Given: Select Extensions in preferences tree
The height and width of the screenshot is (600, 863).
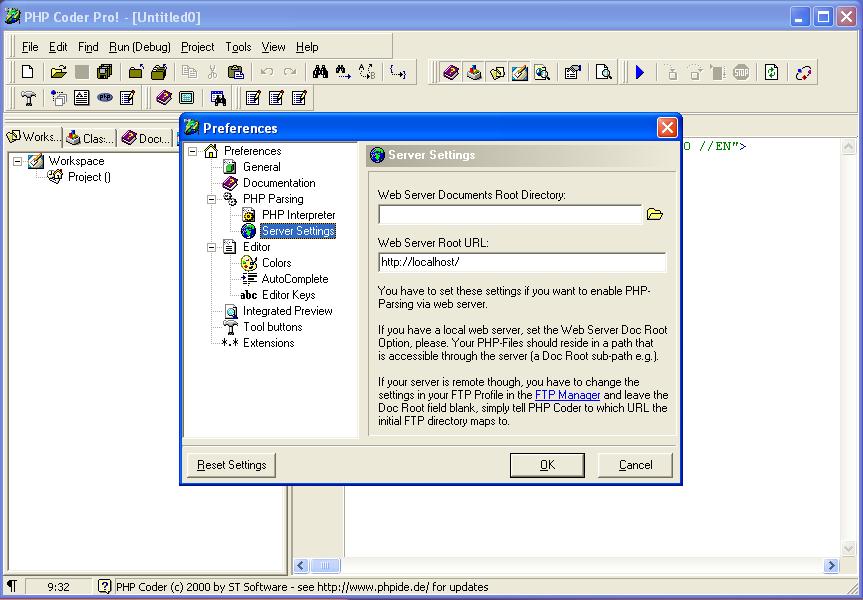Looking at the screenshot, I should [269, 342].
